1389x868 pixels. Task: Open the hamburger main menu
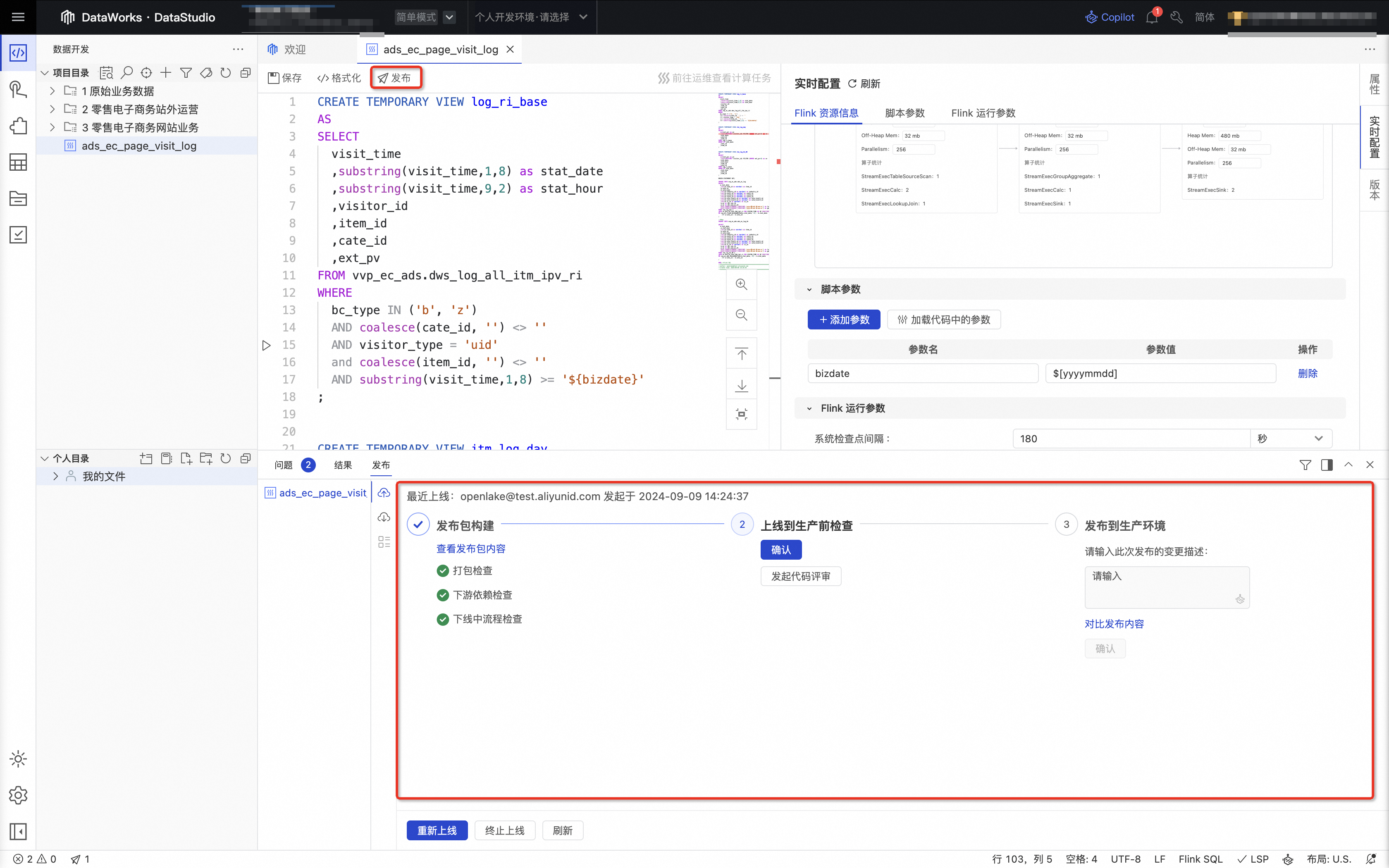[18, 17]
